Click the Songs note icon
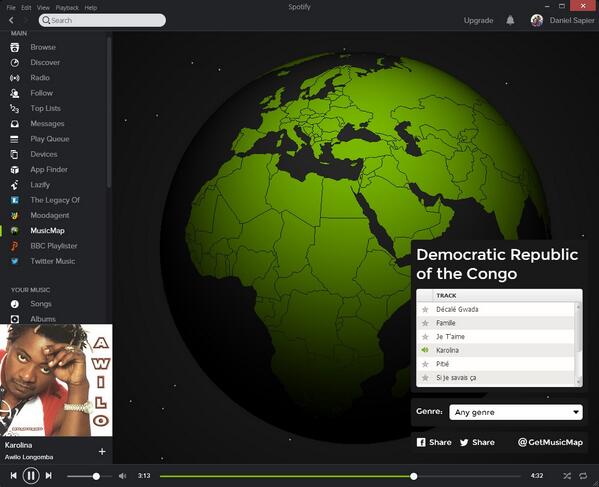This screenshot has height=487, width=599. pos(15,304)
